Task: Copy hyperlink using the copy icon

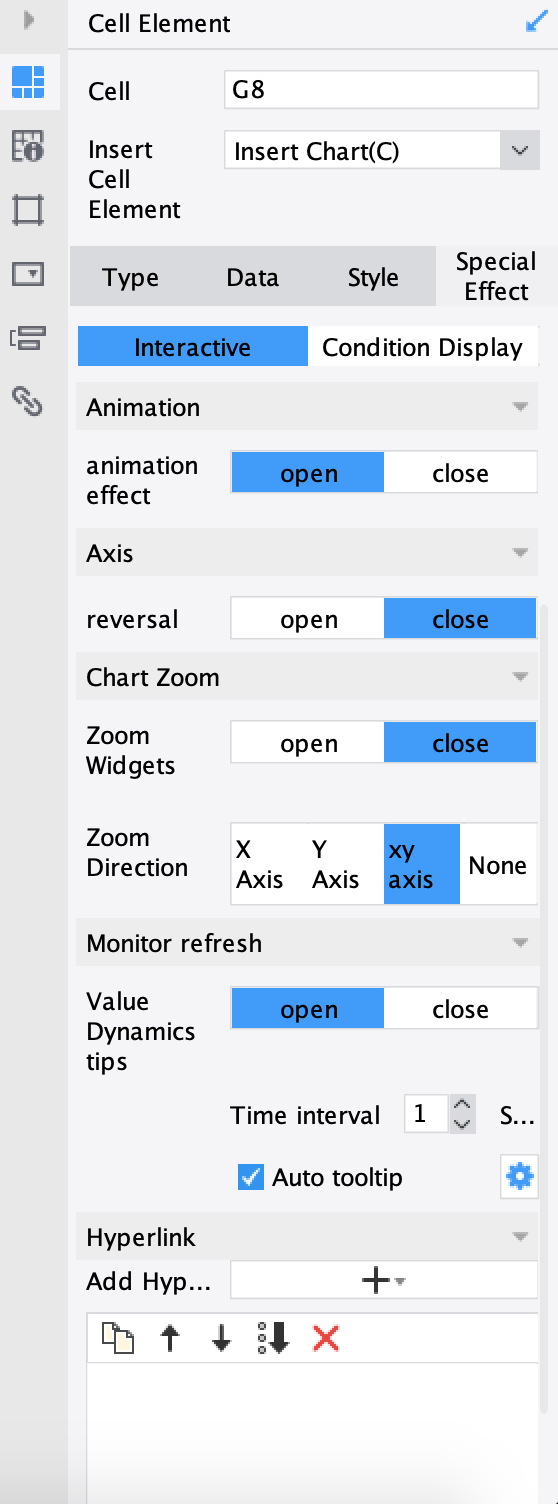Action: pos(118,1338)
